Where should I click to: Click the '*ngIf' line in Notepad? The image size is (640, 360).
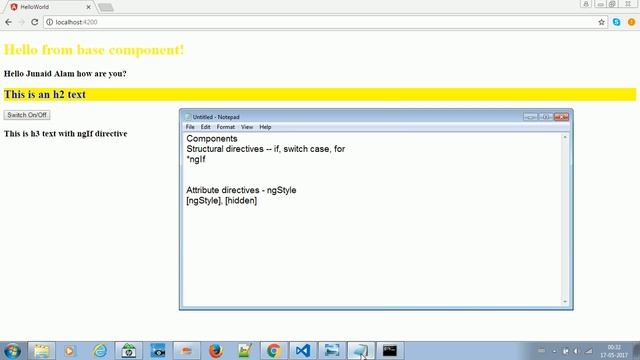click(196, 160)
